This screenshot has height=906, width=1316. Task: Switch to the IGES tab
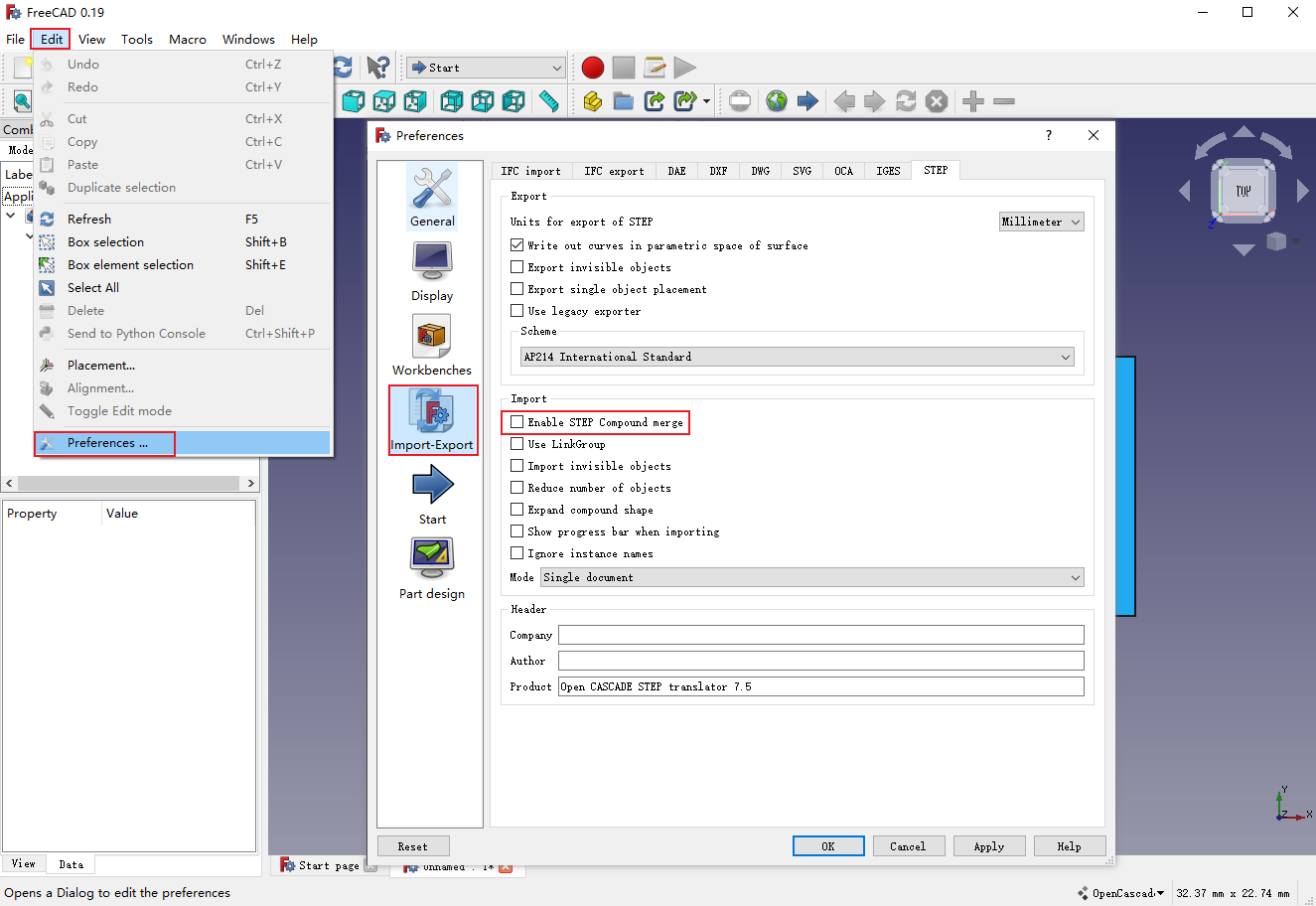click(888, 171)
